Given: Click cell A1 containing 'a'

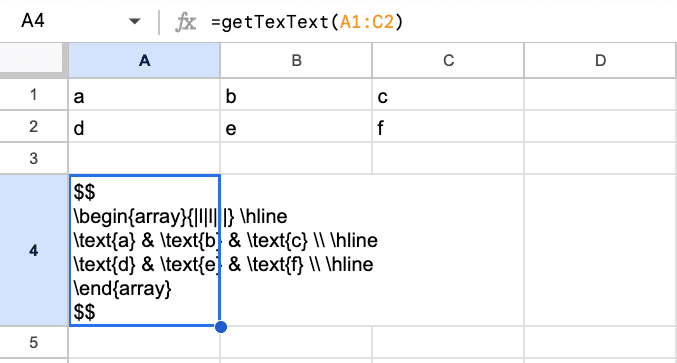Looking at the screenshot, I should coord(144,95).
